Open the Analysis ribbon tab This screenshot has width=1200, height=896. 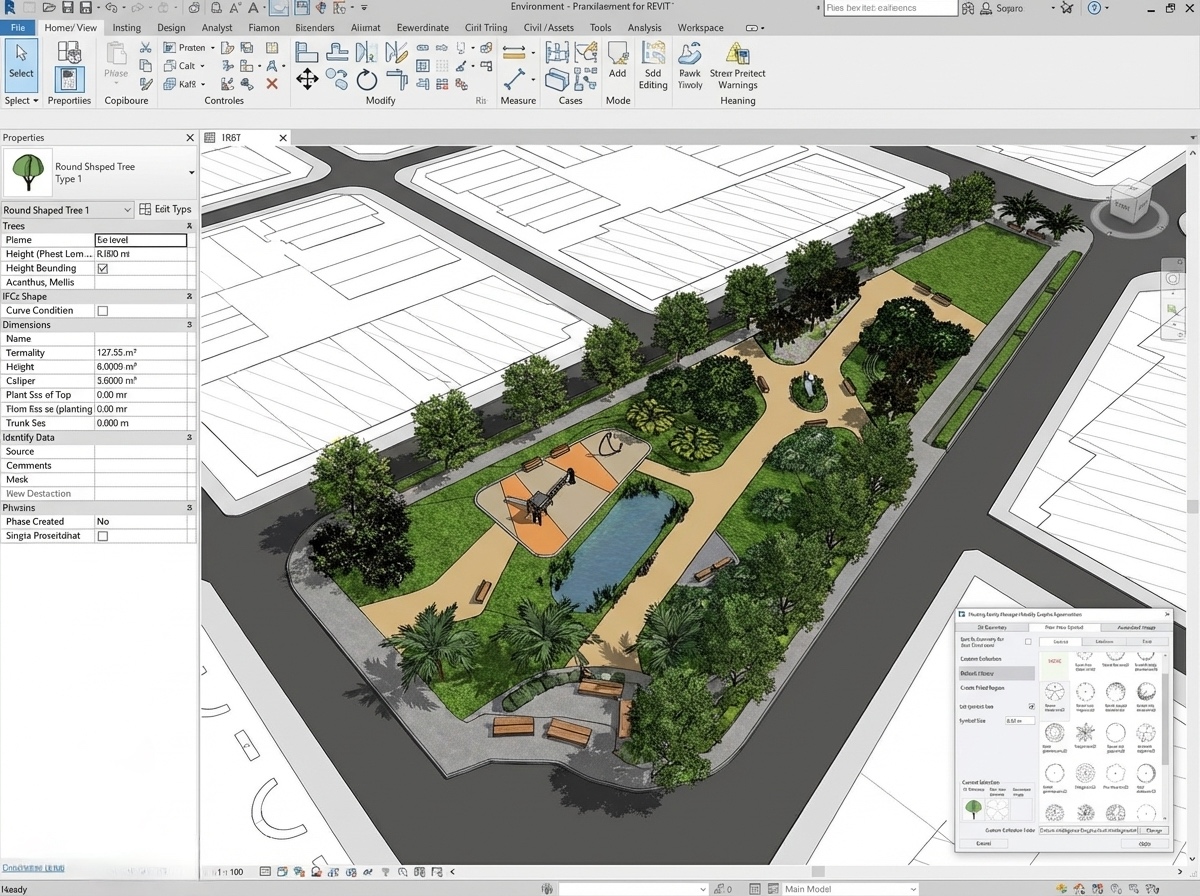[644, 28]
